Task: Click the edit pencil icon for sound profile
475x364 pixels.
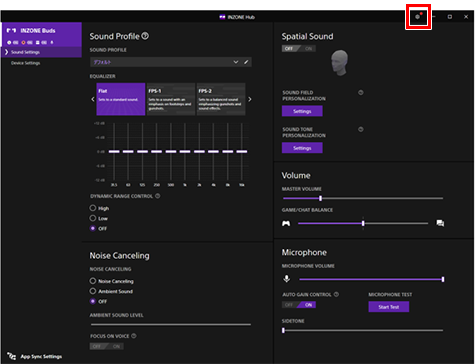Action: click(246, 62)
